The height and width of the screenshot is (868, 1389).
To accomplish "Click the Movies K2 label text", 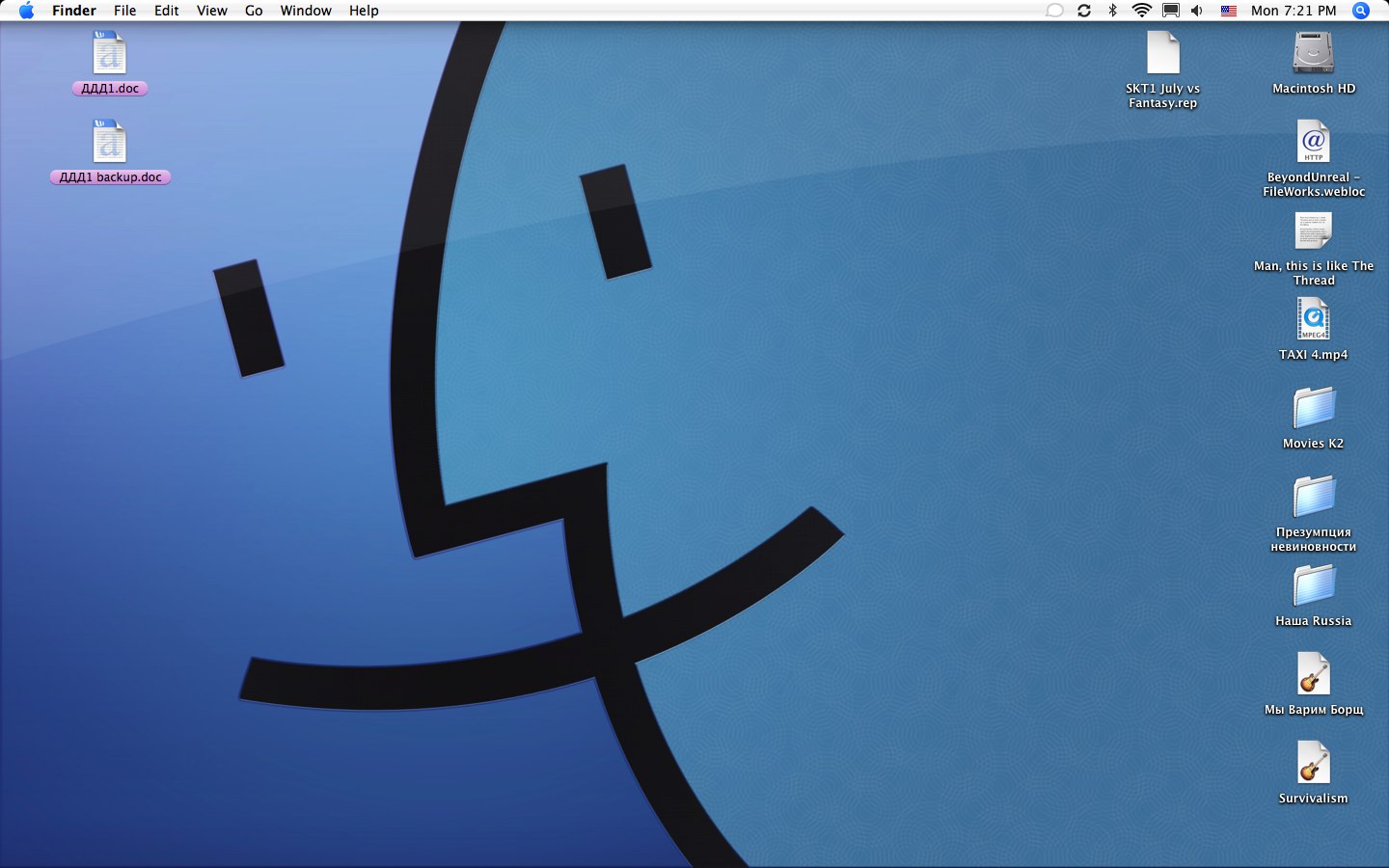I will point(1314,443).
